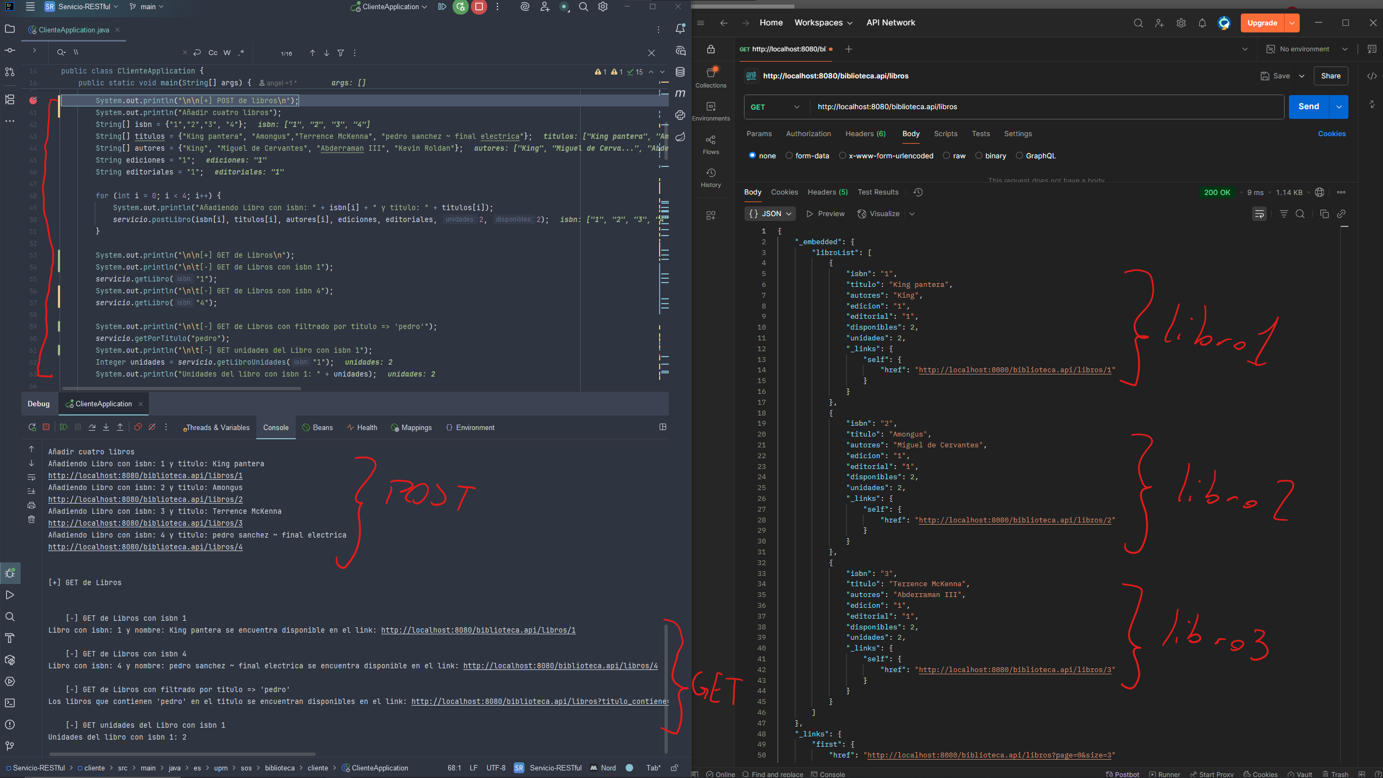Viewport: 1383px width, 778px height.
Task: Open Postman settings gear icon
Action: tap(1181, 23)
